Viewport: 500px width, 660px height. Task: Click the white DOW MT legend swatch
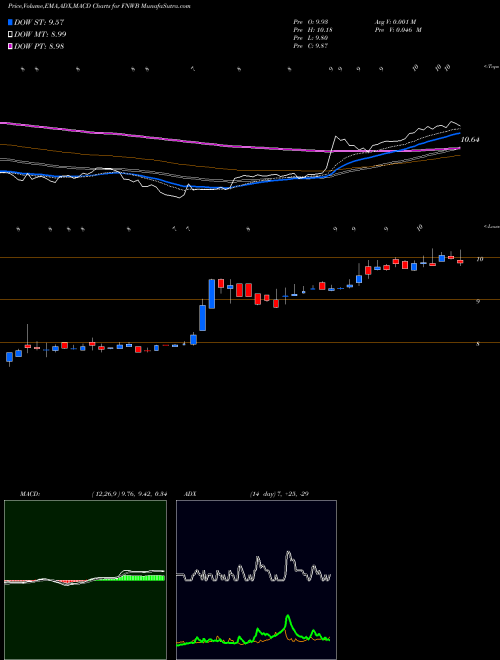11,35
